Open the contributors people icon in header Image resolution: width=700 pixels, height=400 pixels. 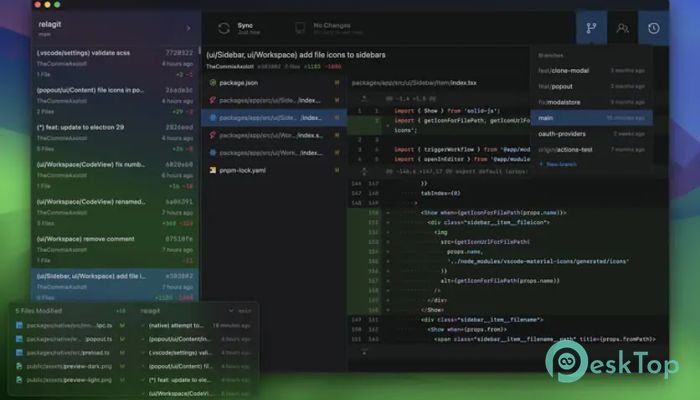point(622,28)
